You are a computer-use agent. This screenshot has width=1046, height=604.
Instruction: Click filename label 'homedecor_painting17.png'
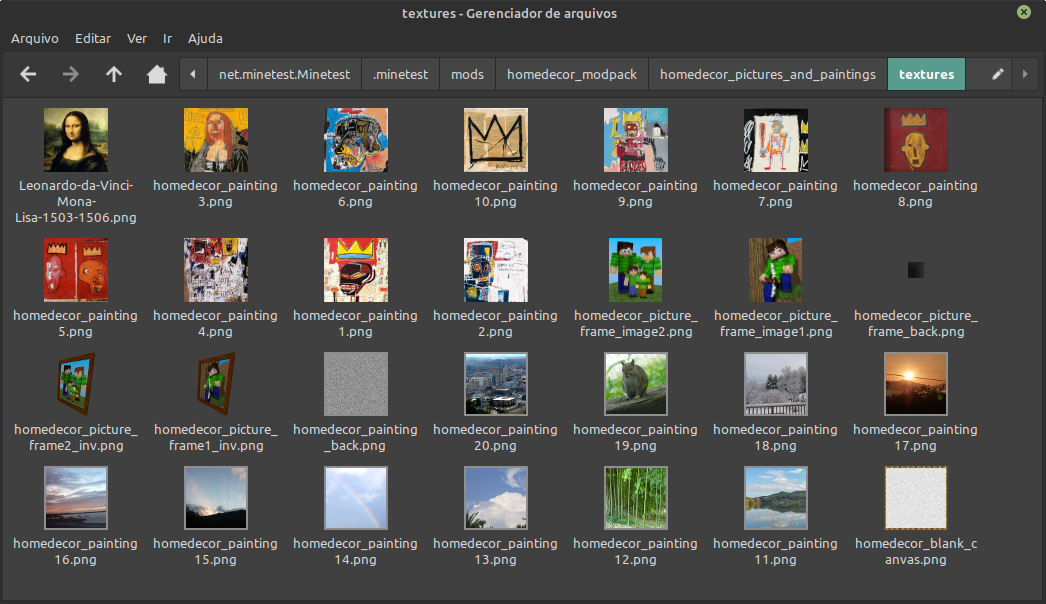point(916,438)
